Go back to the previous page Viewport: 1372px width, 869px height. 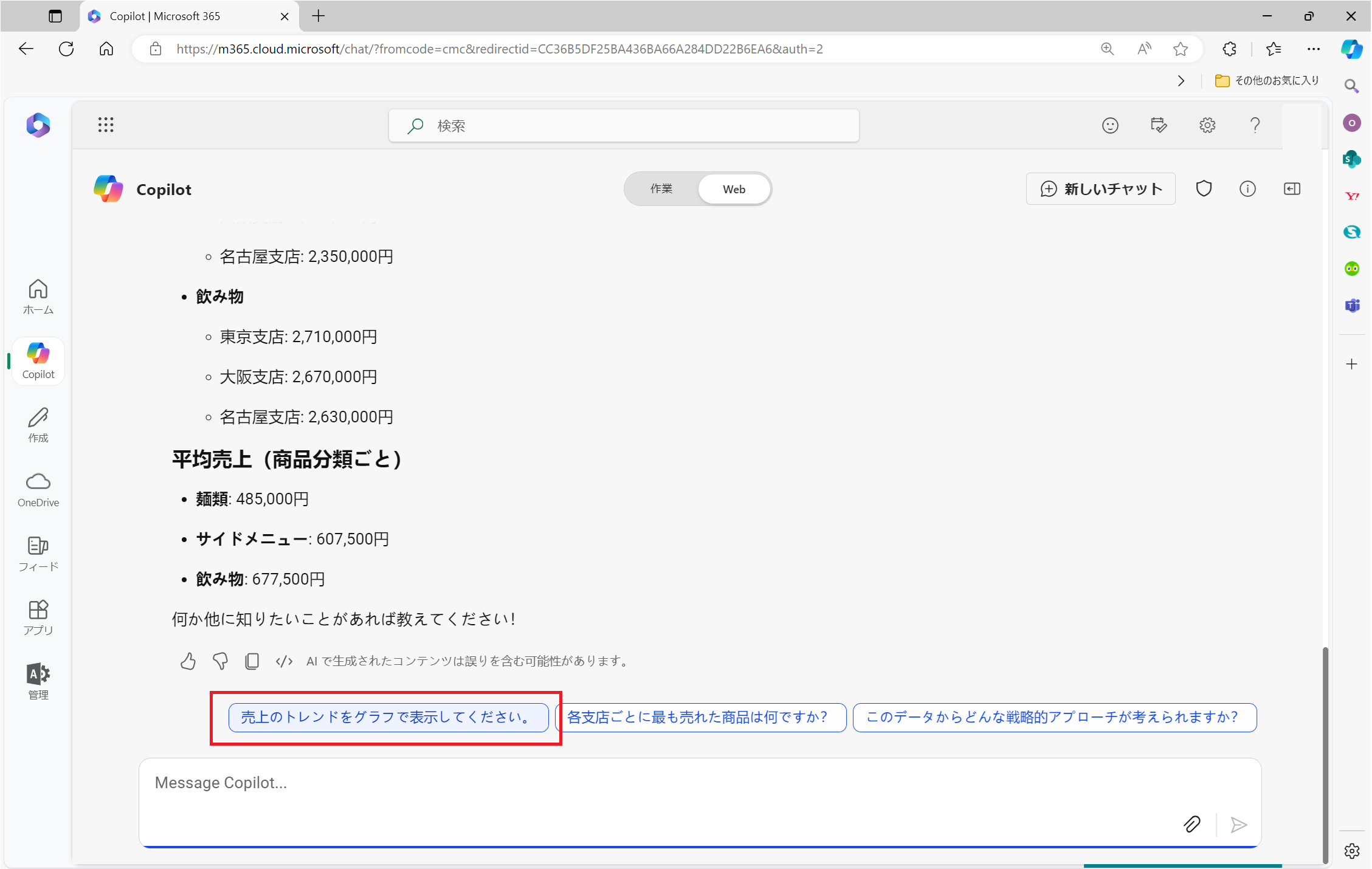point(26,49)
